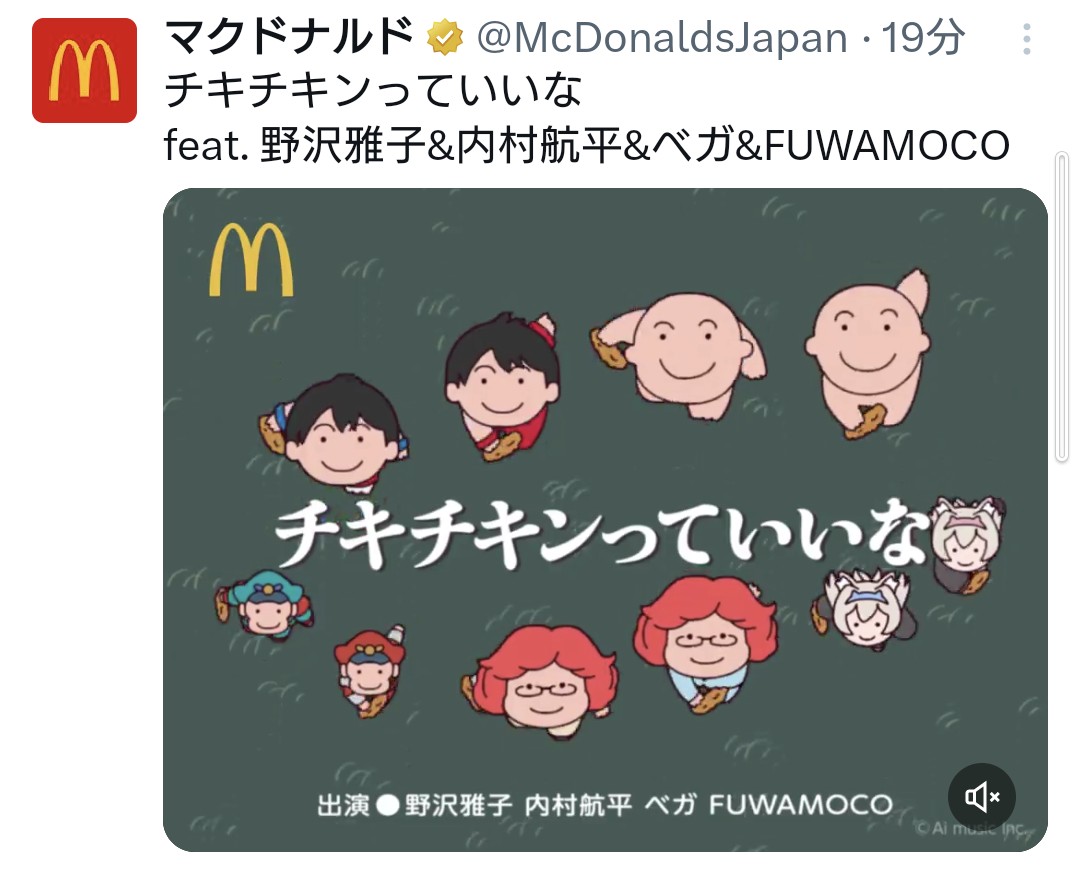Click the small character with red cap
The width and height of the screenshot is (1080, 871).
(368, 670)
